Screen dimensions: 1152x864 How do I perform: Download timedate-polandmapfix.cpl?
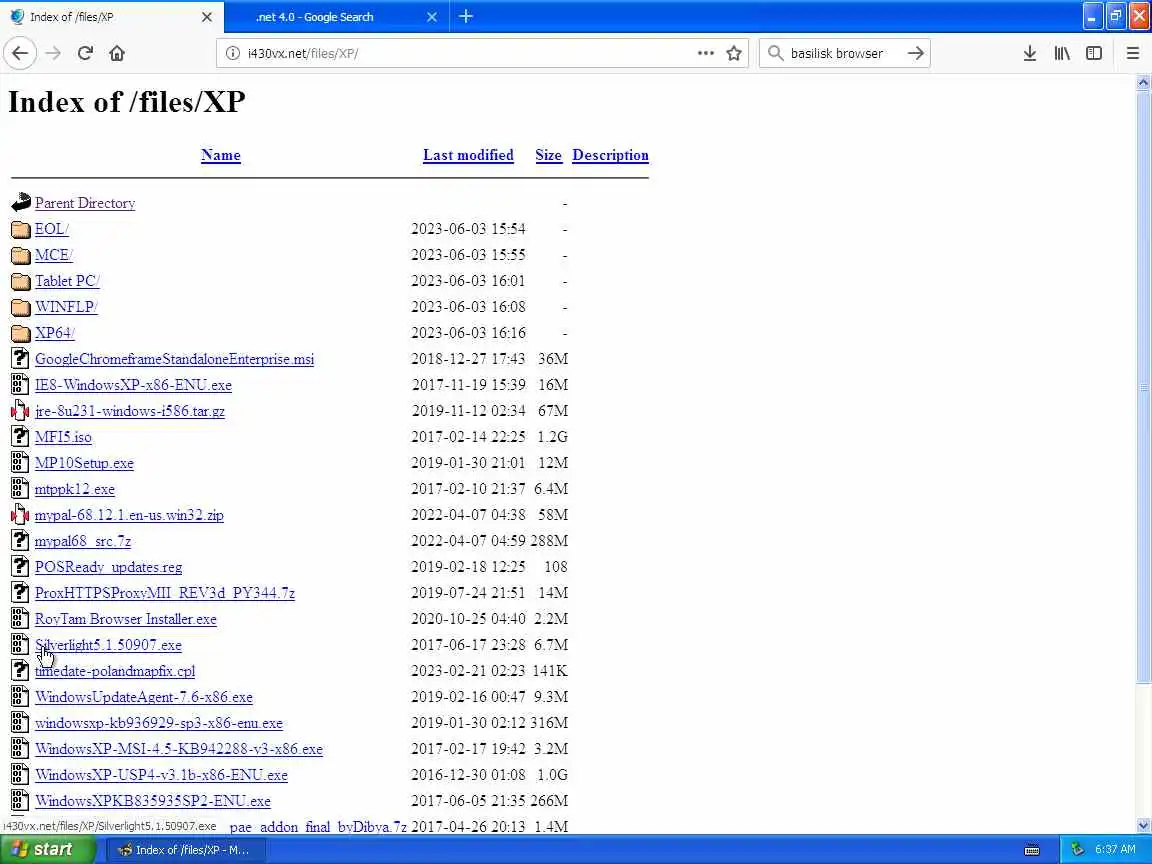coord(115,671)
